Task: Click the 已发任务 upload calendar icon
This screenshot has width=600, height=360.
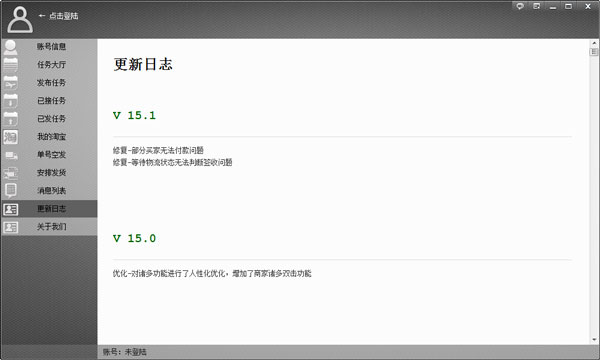Action: coord(10,119)
